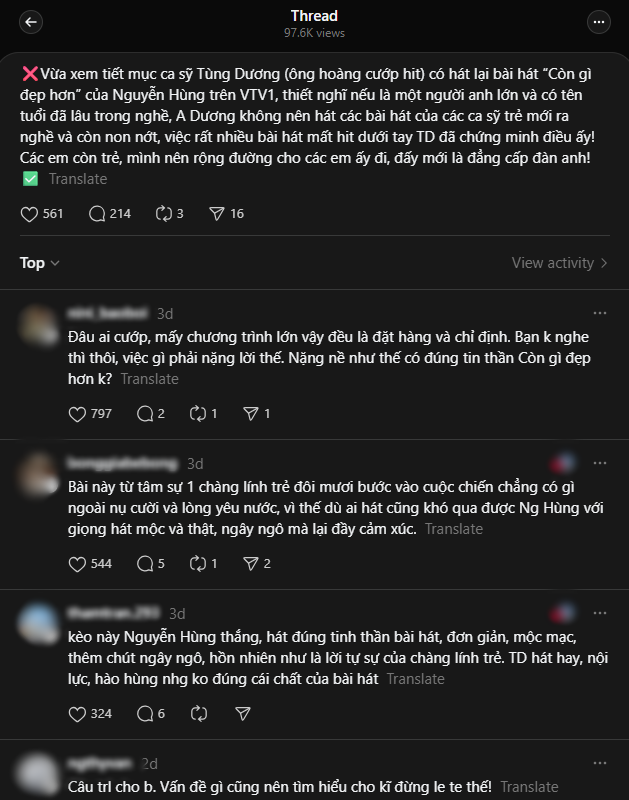Screen dimensions: 629x800
Task: Translate the main post text
Action: (x=78, y=178)
